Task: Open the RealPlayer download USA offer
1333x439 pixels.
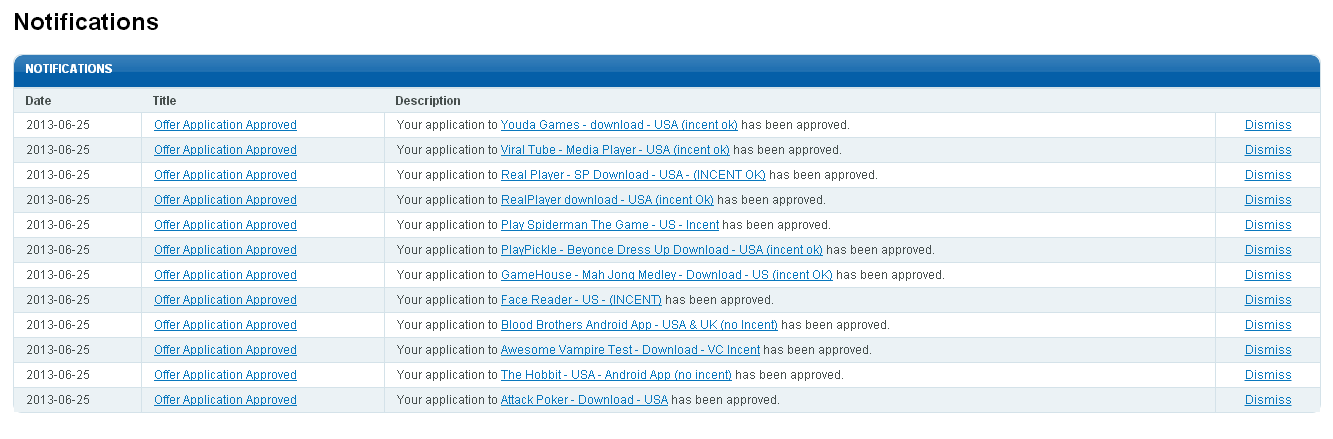Action: (607, 200)
